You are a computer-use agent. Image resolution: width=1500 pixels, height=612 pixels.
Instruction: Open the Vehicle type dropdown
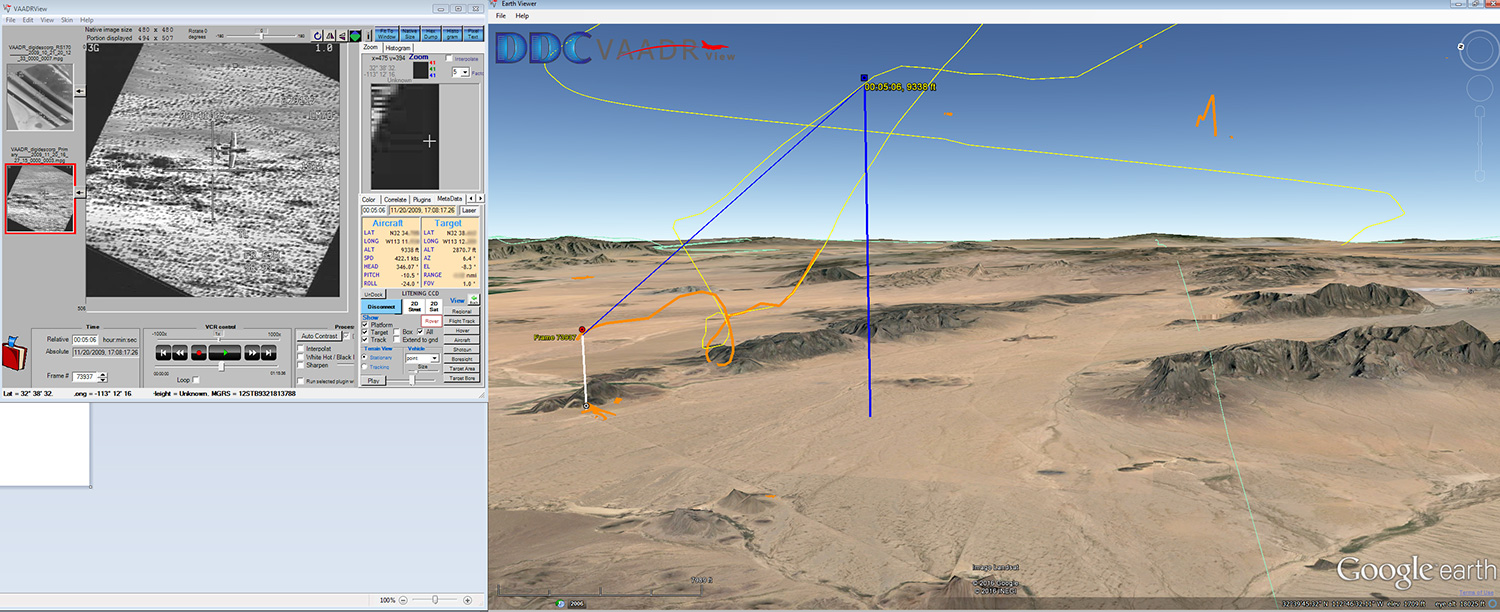click(x=434, y=357)
